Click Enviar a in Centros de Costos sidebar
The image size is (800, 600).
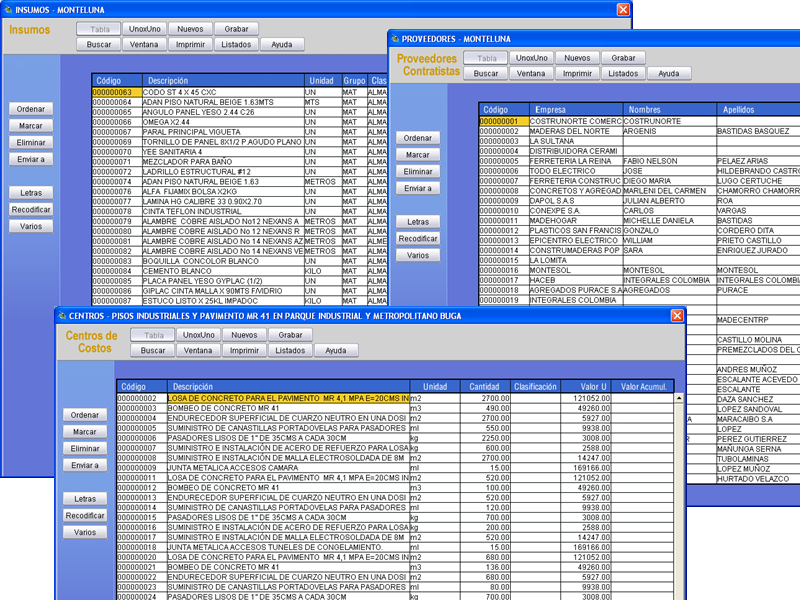tap(85, 465)
